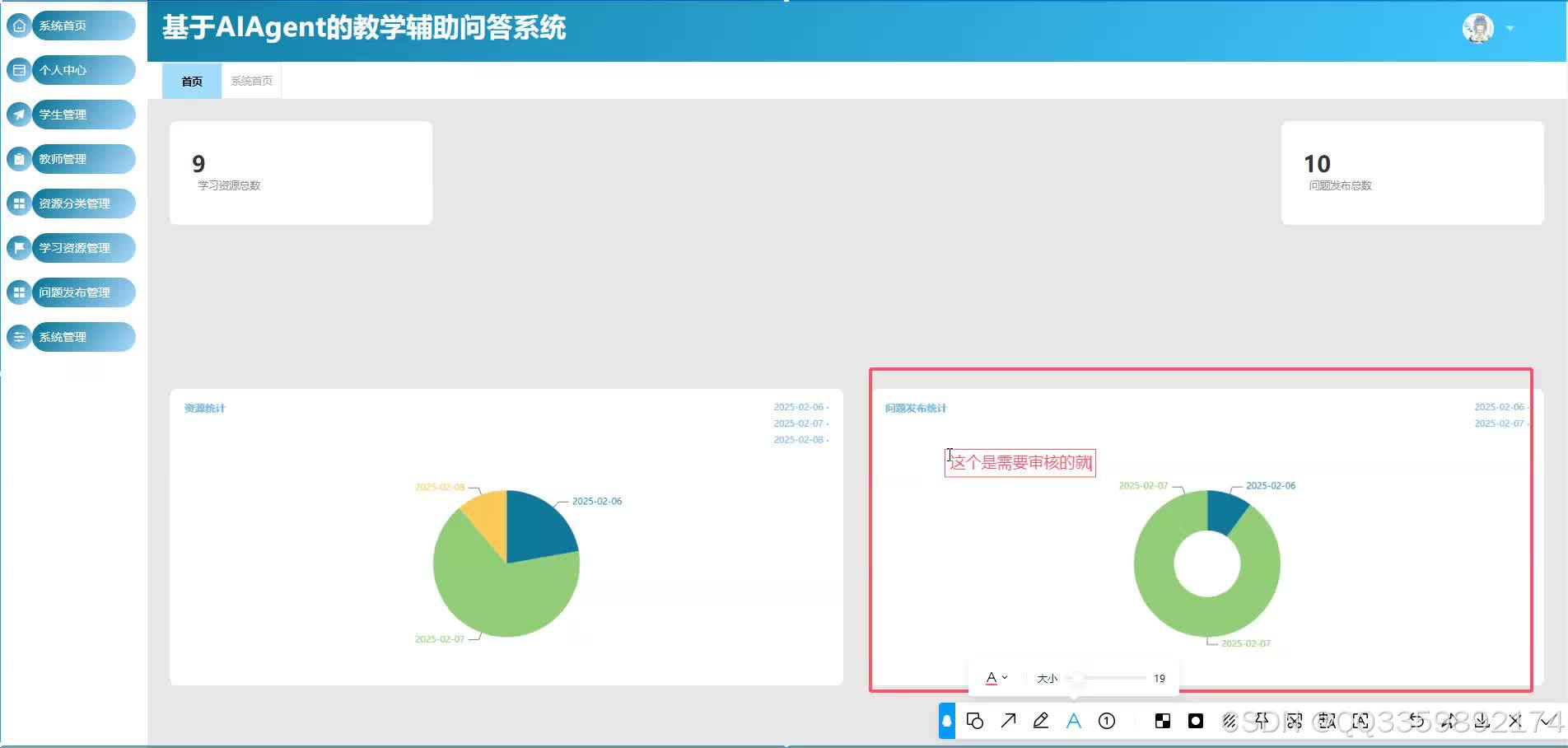
Task: Adjust the font size slider
Action: point(1108,678)
